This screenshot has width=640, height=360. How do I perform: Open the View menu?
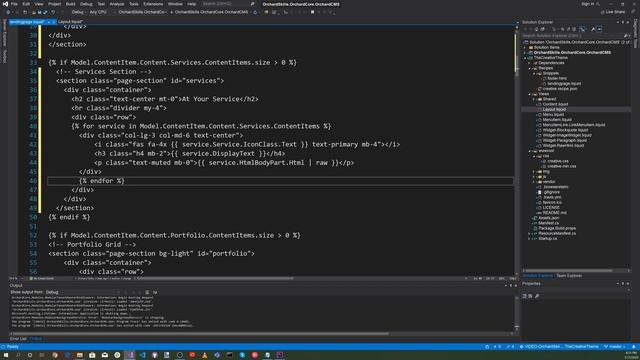[x=39, y=4]
